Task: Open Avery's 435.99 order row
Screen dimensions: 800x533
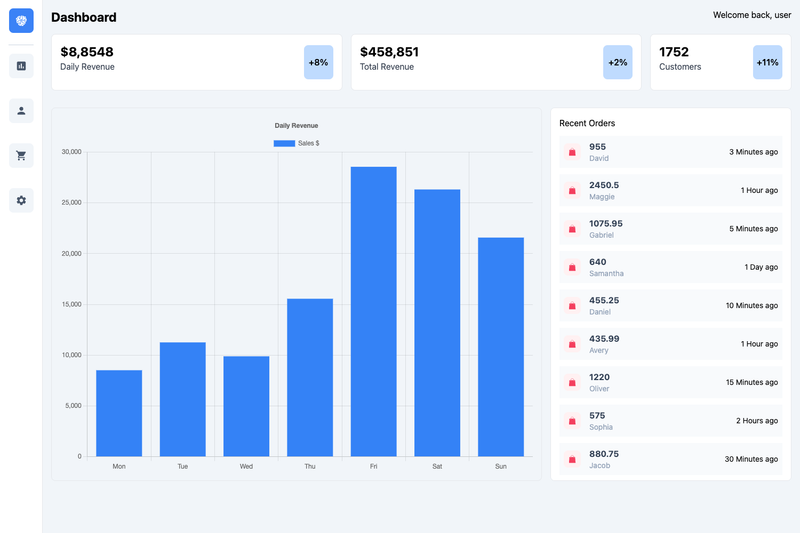Action: (670, 344)
